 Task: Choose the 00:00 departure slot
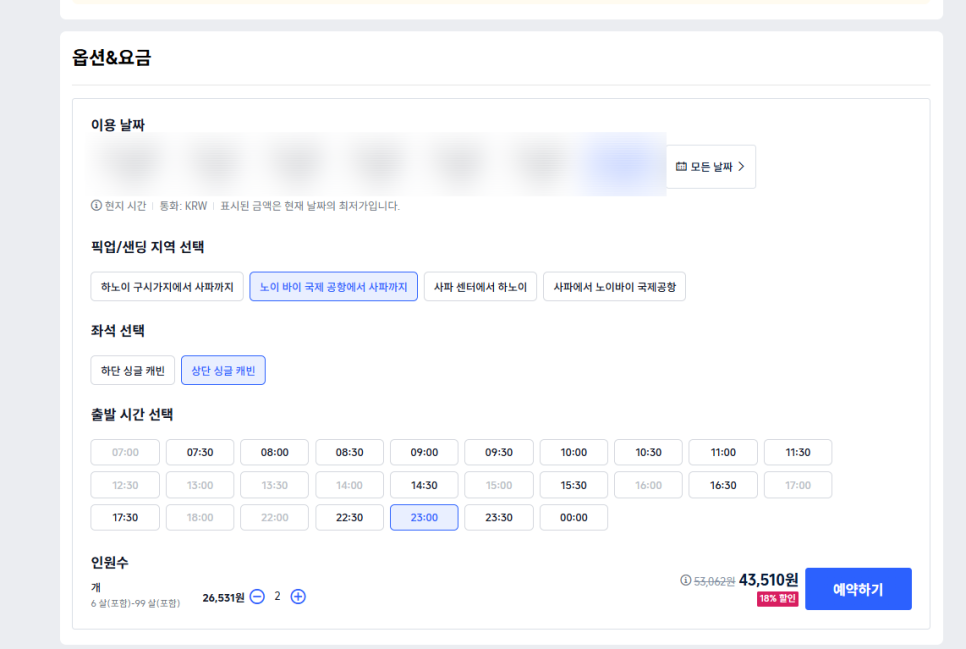point(574,518)
